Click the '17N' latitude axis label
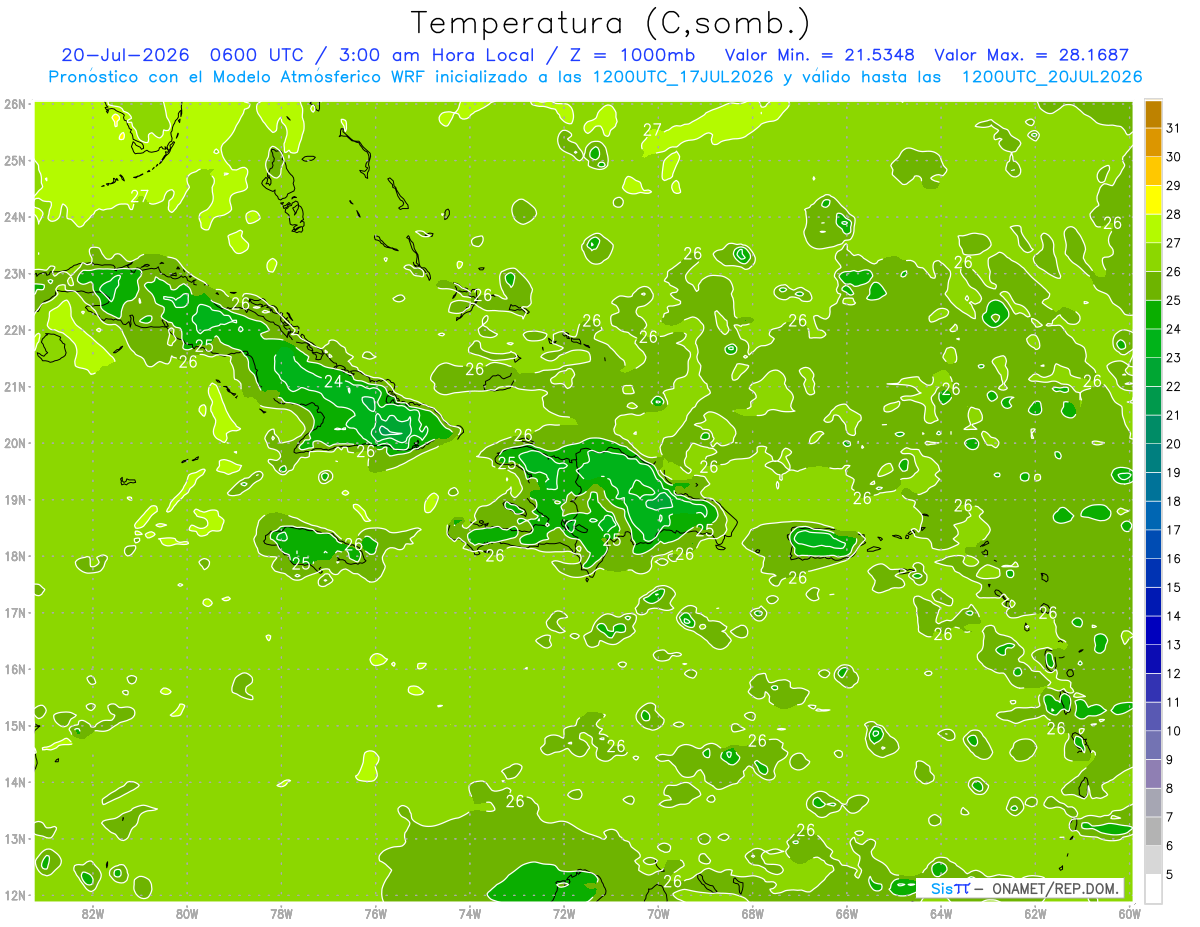Image resolution: width=1200 pixels, height=927 pixels. coord(16,613)
